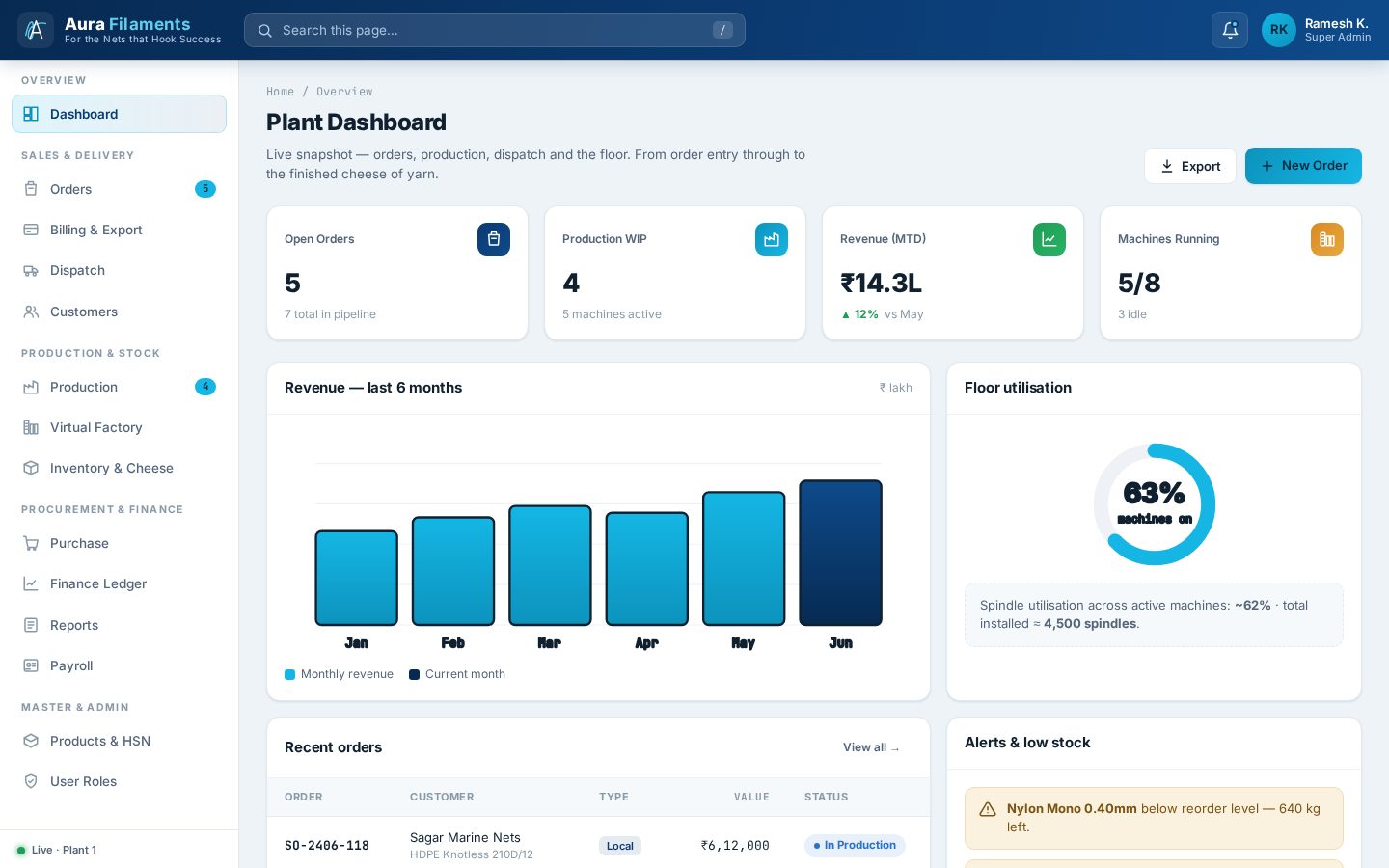Click customer Sagar Marine Nets
Screen dimensions: 1389x868
[465, 837]
